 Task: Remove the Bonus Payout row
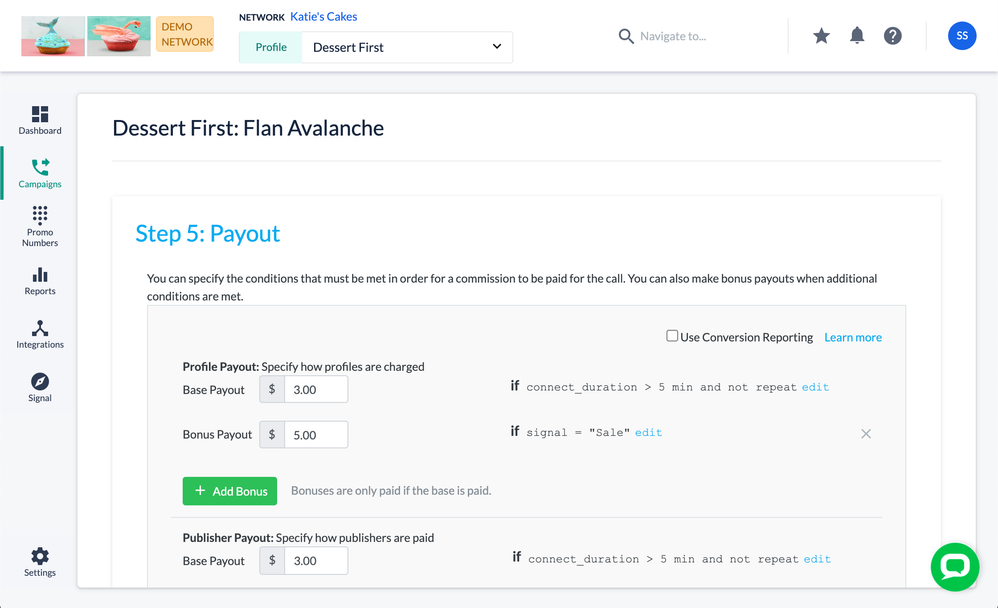point(866,434)
